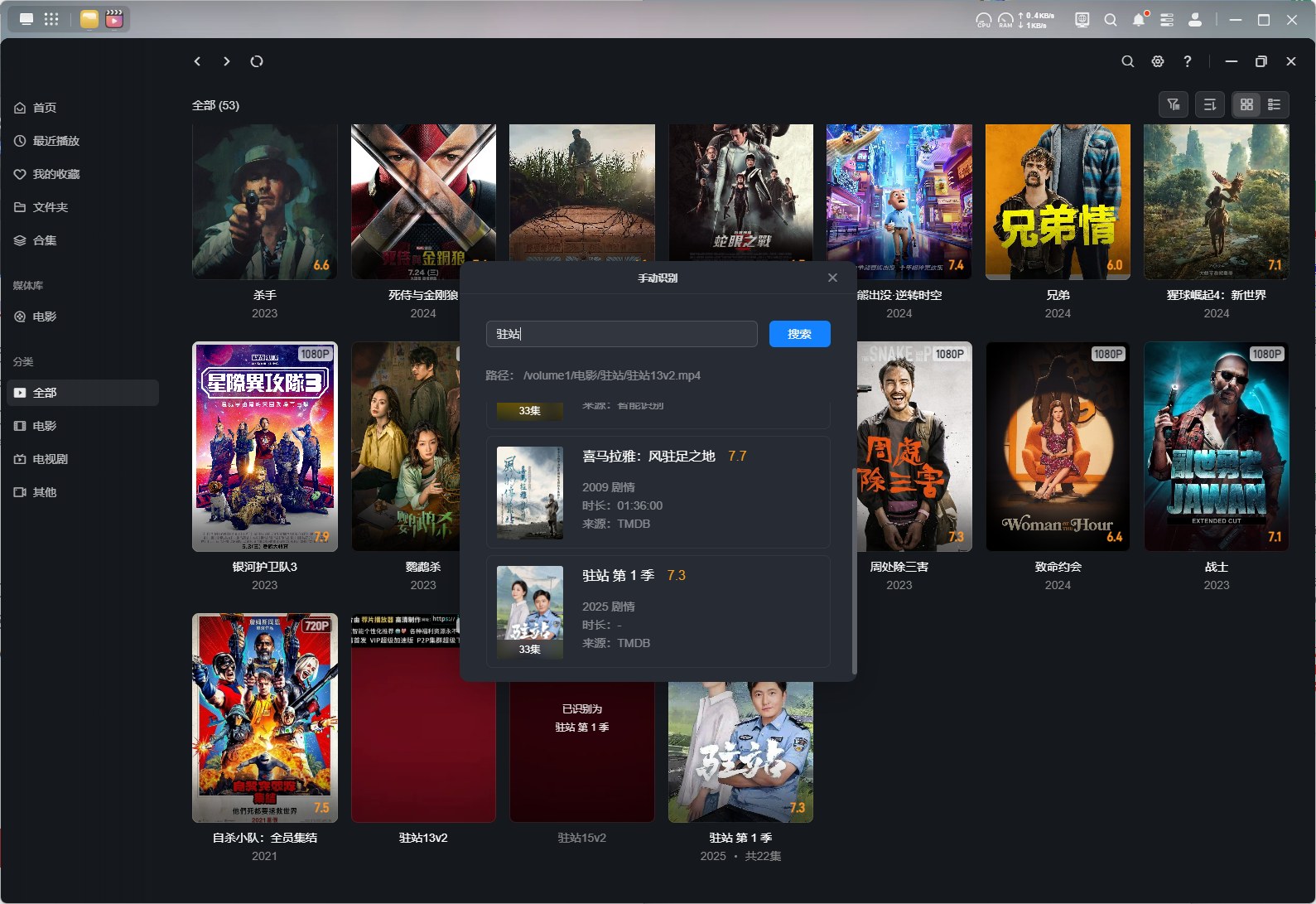Open the 电影 library under 媒体库
The image size is (1316, 904).
[83, 317]
